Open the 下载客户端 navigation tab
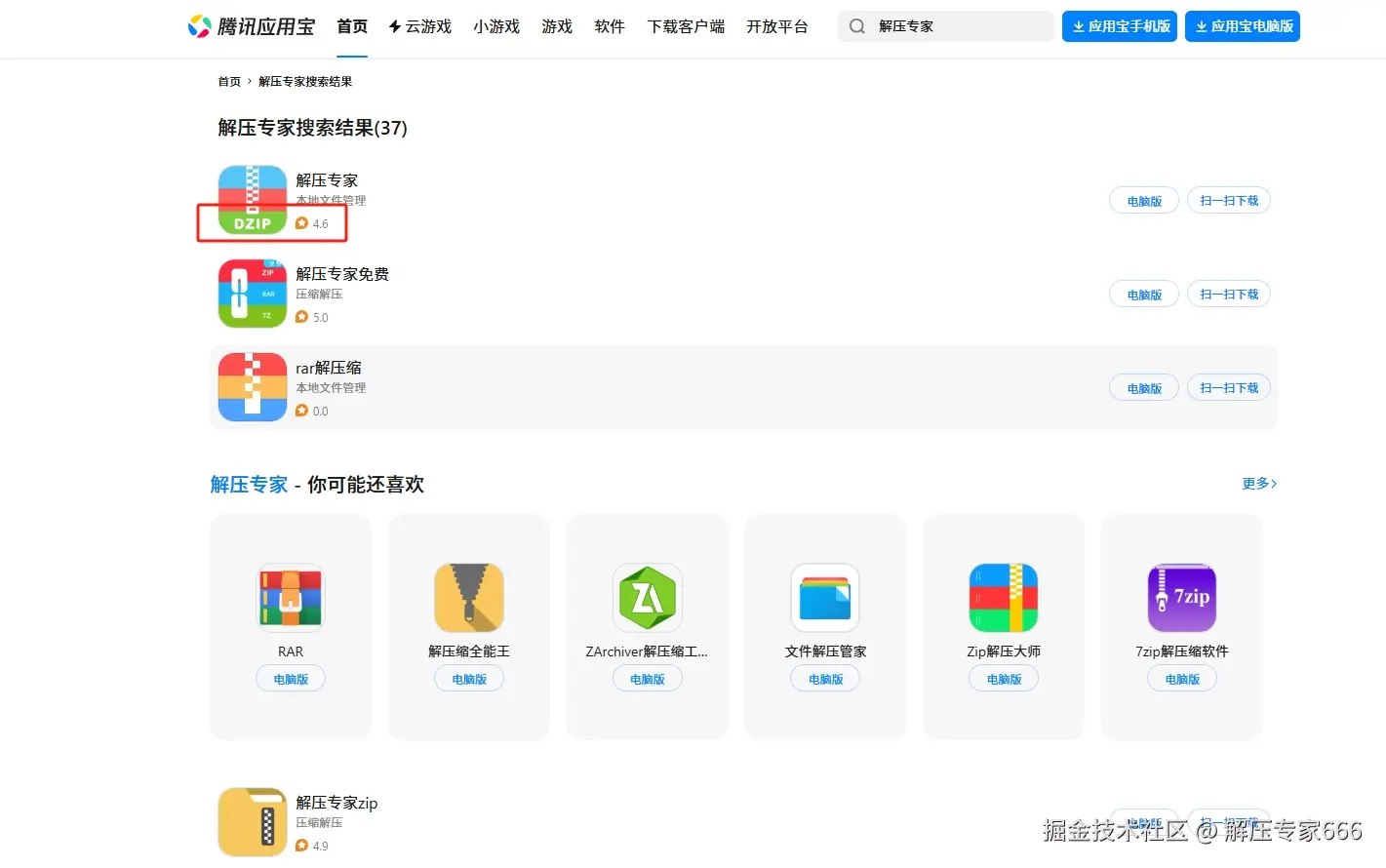The height and width of the screenshot is (868, 1386). 686,26
